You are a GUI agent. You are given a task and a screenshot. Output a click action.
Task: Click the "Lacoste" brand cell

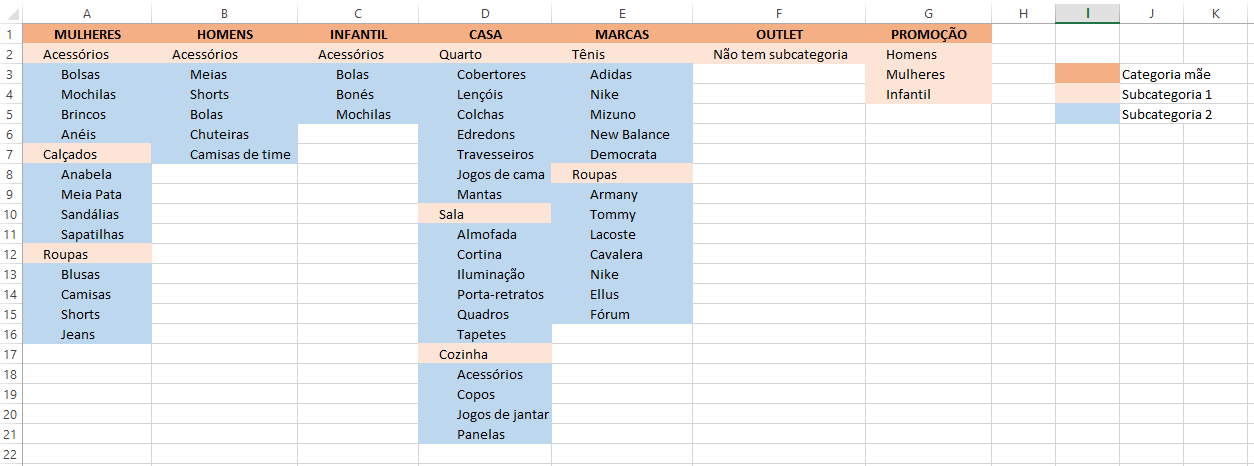click(x=612, y=234)
